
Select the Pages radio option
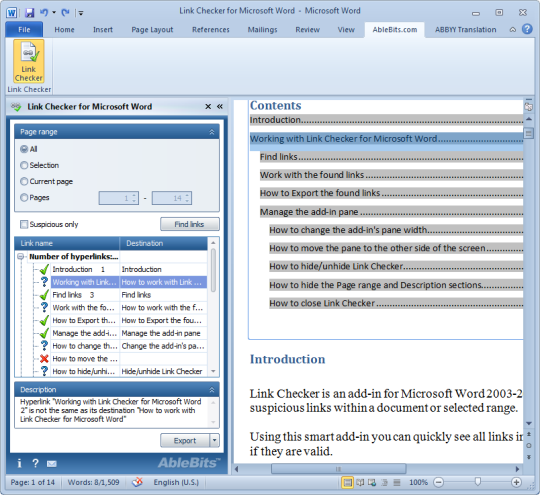[24, 197]
